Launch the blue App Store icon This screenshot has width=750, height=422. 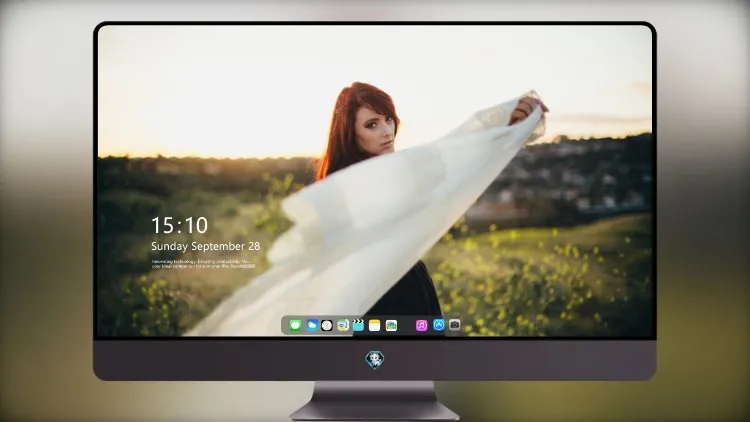439,325
